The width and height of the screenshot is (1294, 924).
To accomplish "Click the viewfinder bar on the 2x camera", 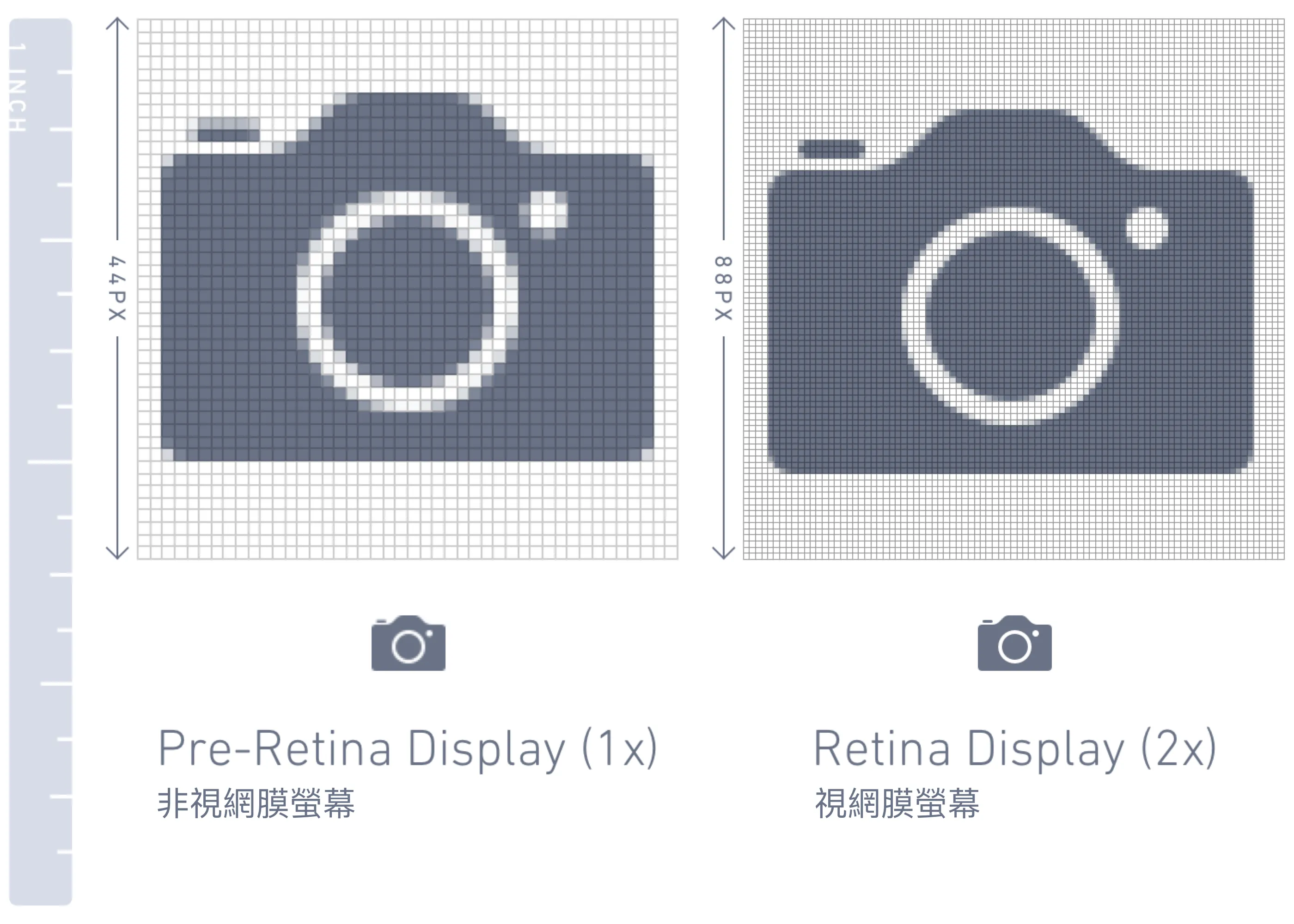I will (831, 150).
